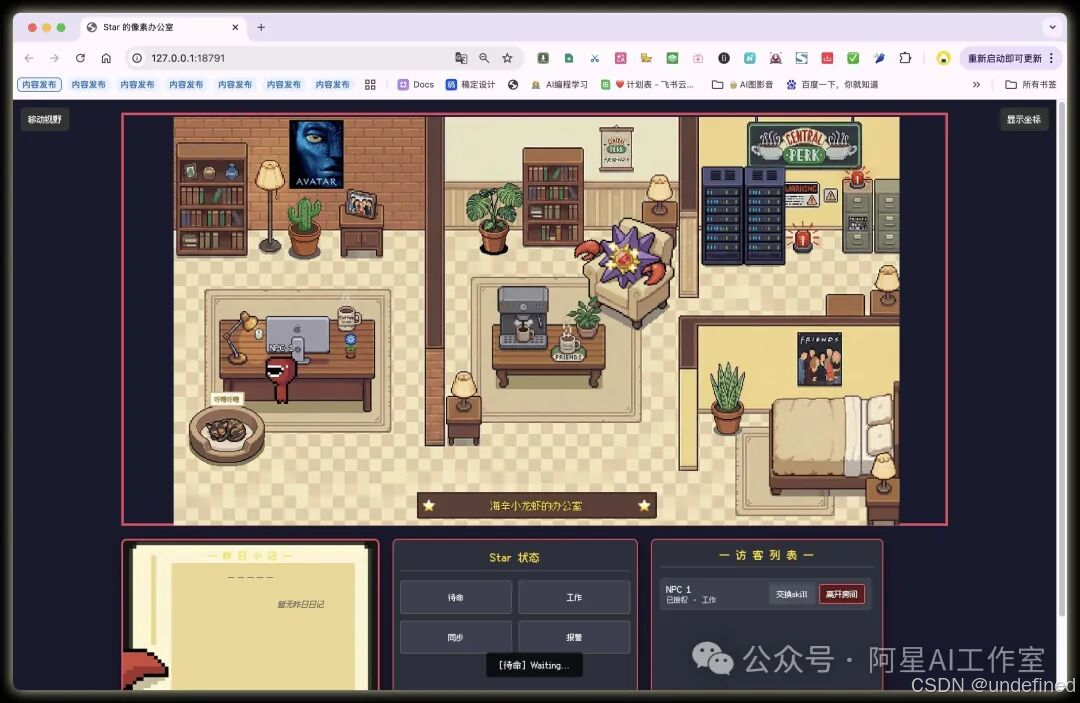Click the Avatar poster on the brick wall
Image resolution: width=1080 pixels, height=703 pixels.
coord(316,154)
